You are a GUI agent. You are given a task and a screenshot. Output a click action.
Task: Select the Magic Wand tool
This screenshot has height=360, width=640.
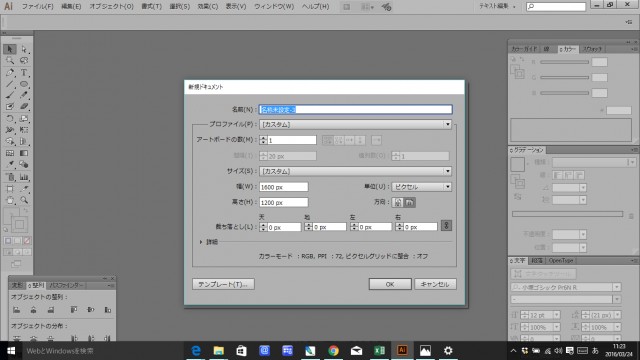[x=10, y=61]
